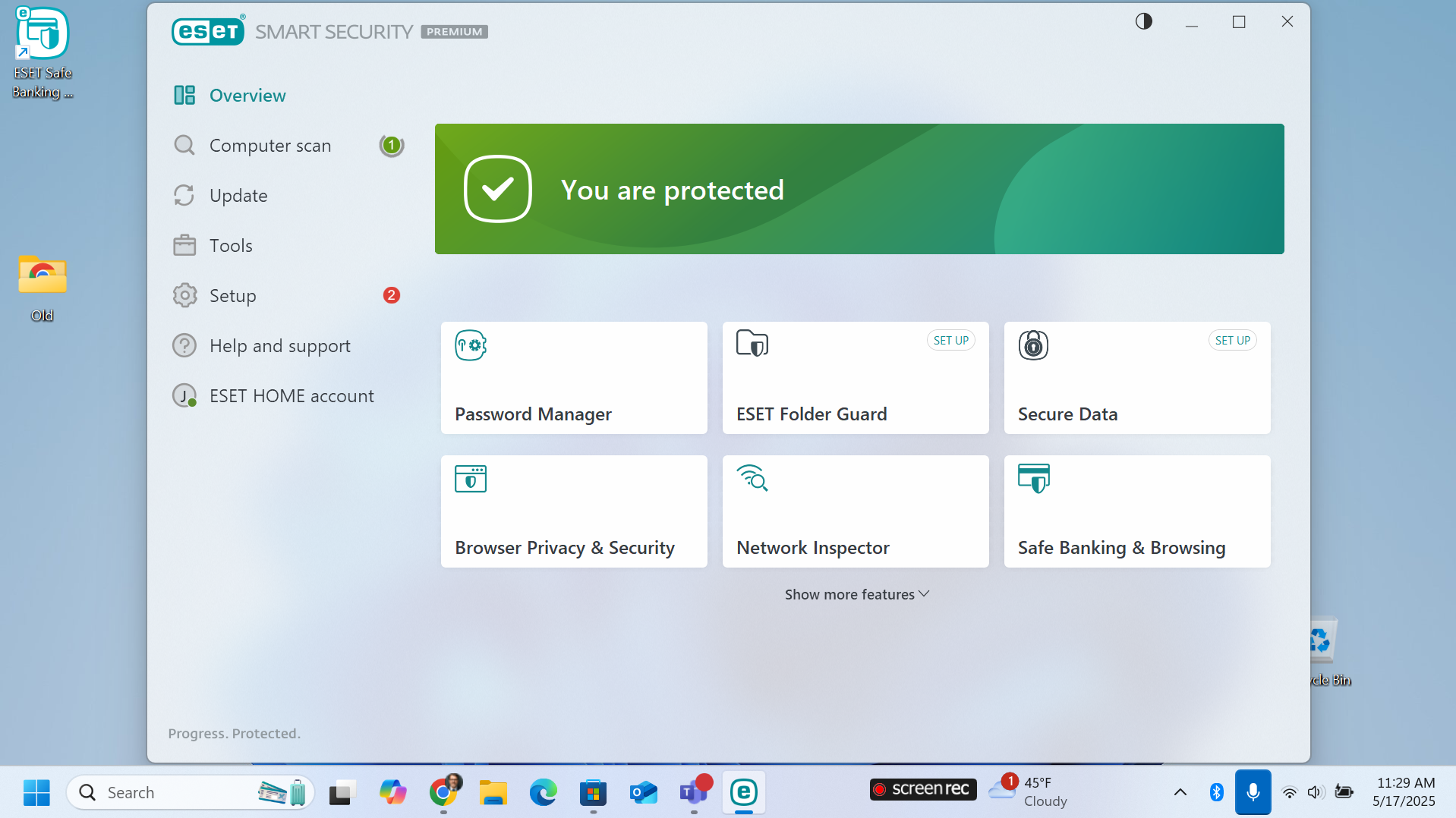This screenshot has height=818, width=1456.
Task: Click the green protected checkmark icon
Action: pos(498,189)
